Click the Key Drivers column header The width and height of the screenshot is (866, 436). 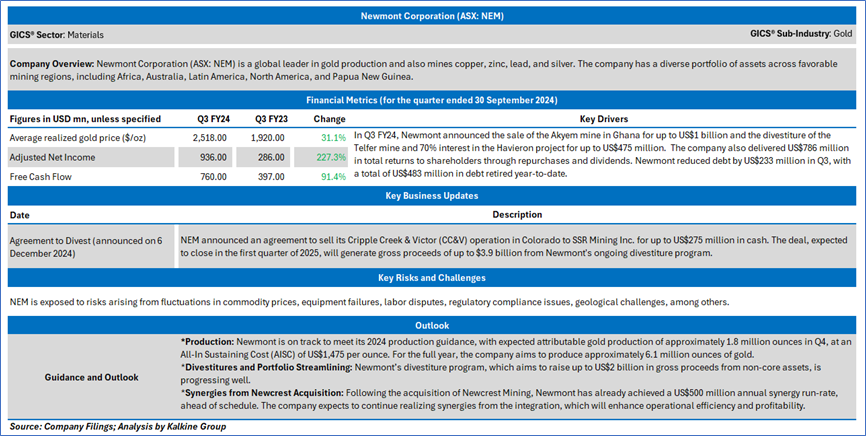[x=604, y=119]
